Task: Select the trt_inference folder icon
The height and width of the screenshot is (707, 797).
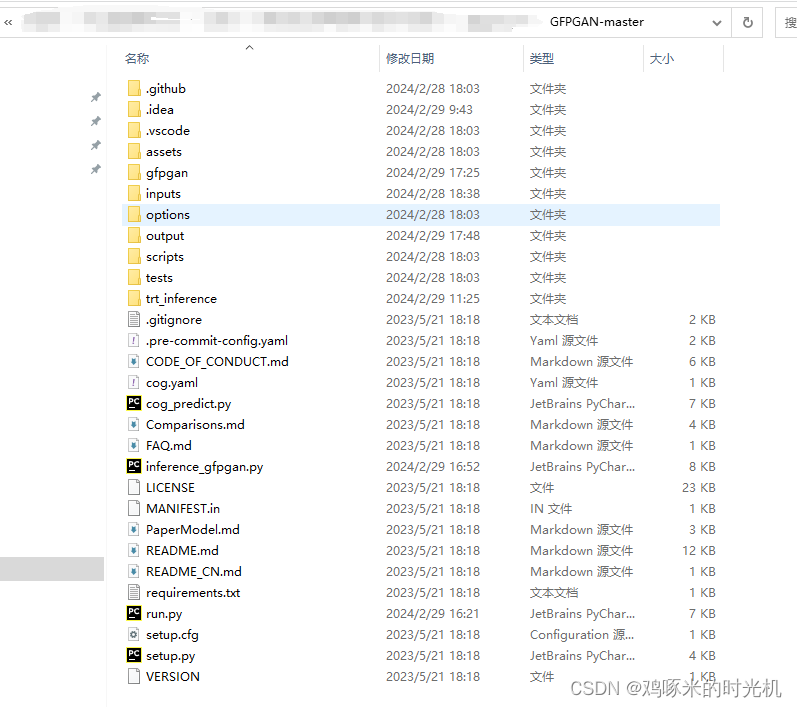Action: pos(134,298)
